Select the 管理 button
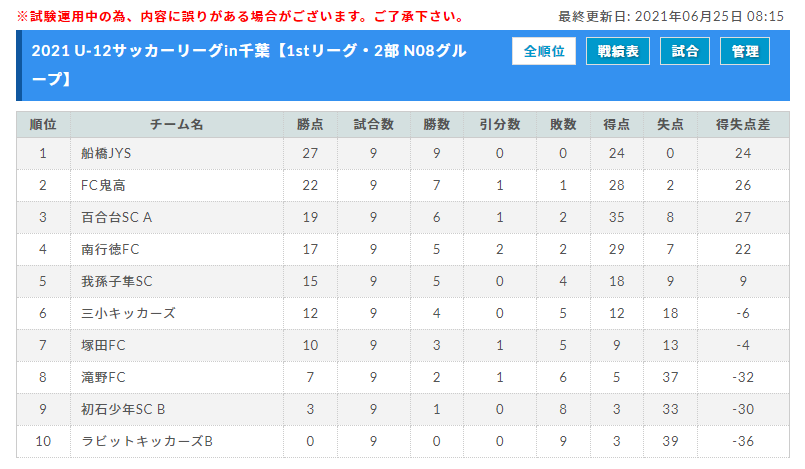The image size is (805, 469). (745, 51)
